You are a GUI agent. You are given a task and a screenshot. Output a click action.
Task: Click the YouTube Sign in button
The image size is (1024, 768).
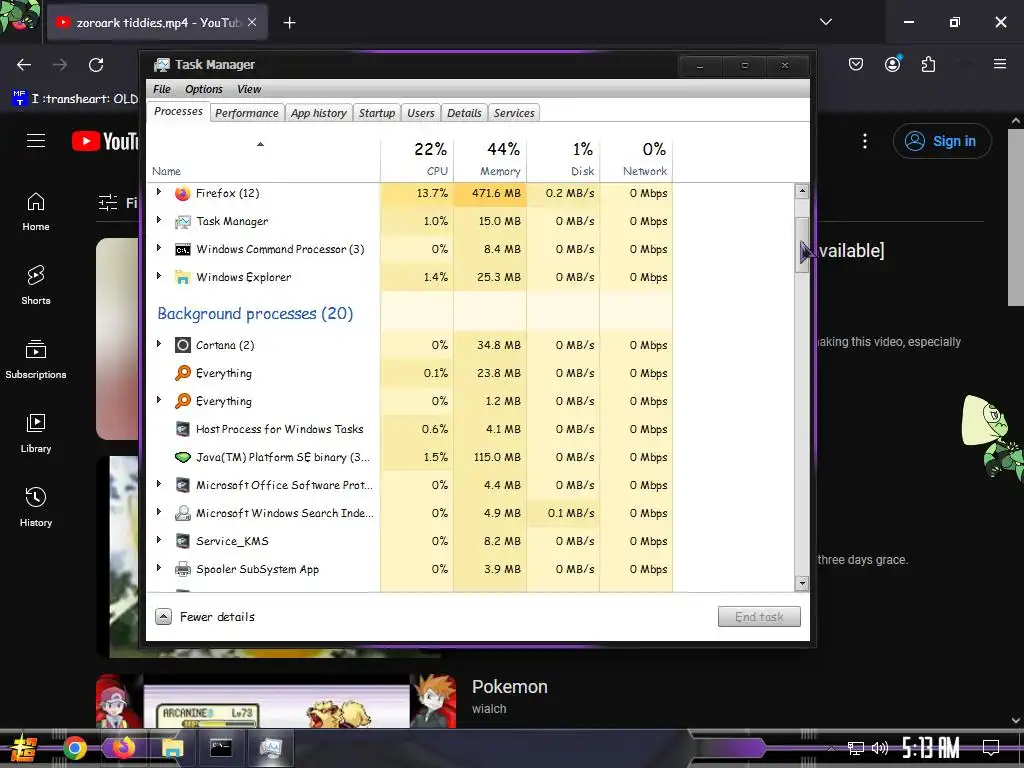point(942,141)
